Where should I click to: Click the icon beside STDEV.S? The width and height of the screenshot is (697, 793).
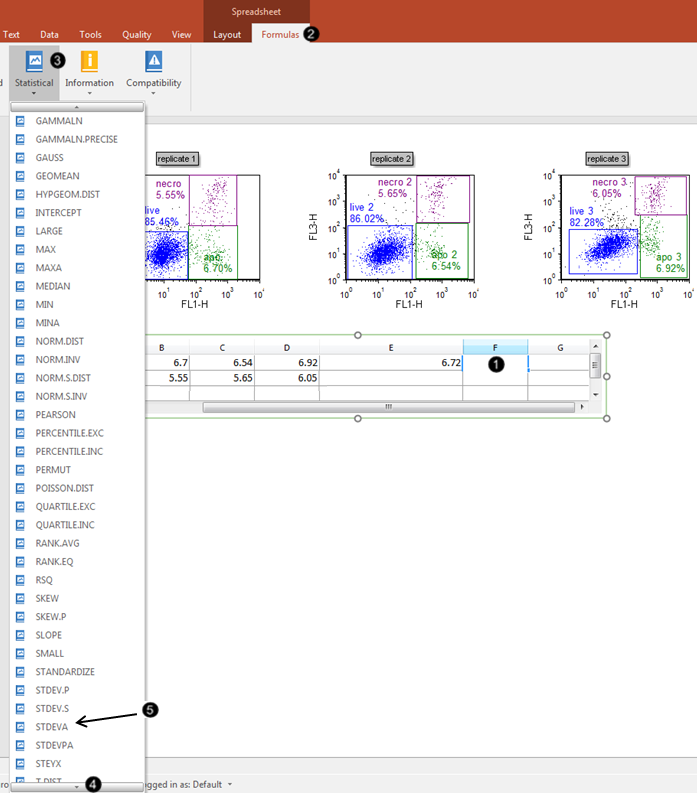(21, 709)
